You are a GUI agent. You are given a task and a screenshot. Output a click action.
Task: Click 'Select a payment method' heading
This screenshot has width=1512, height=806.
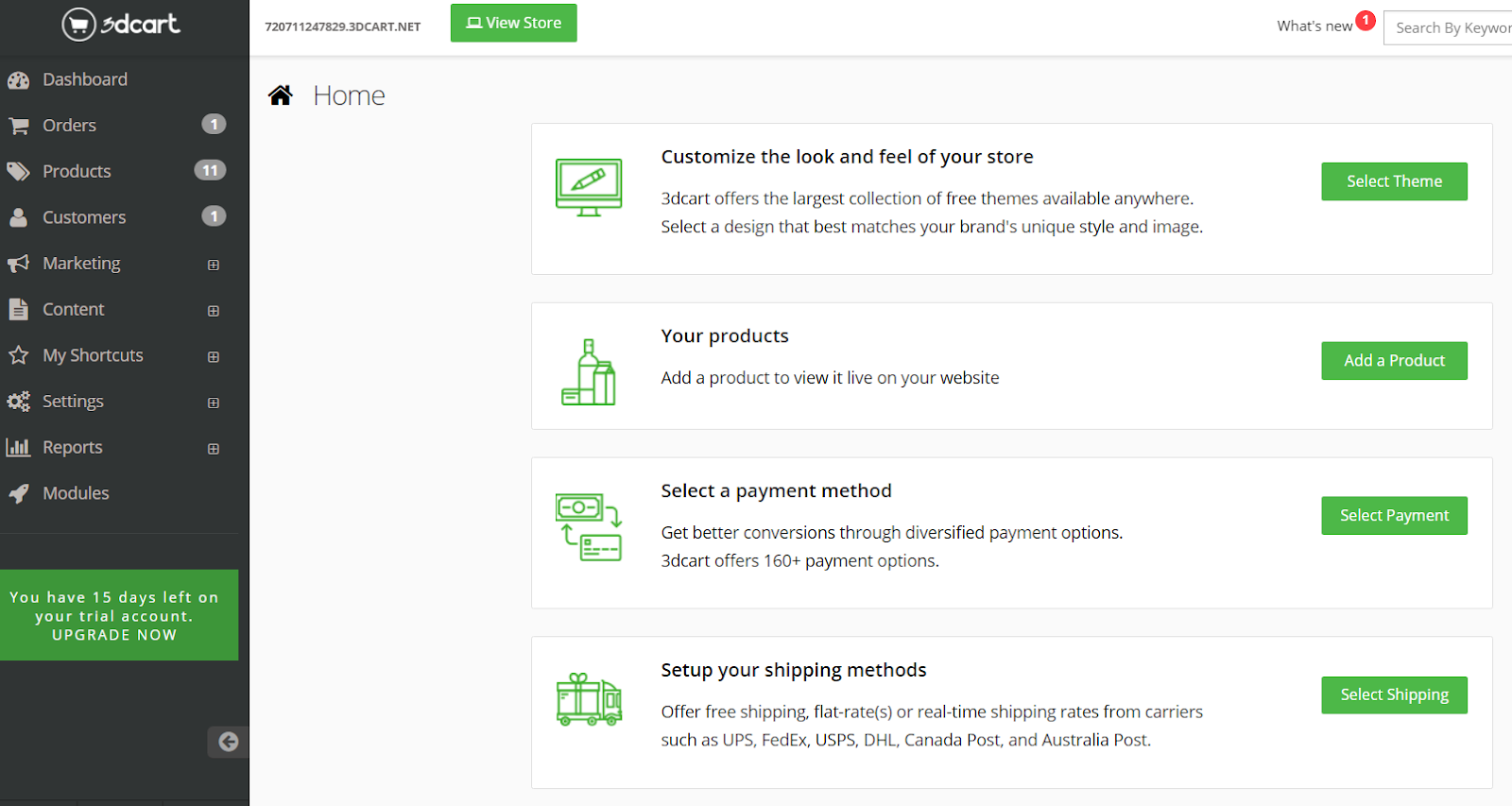pos(776,490)
